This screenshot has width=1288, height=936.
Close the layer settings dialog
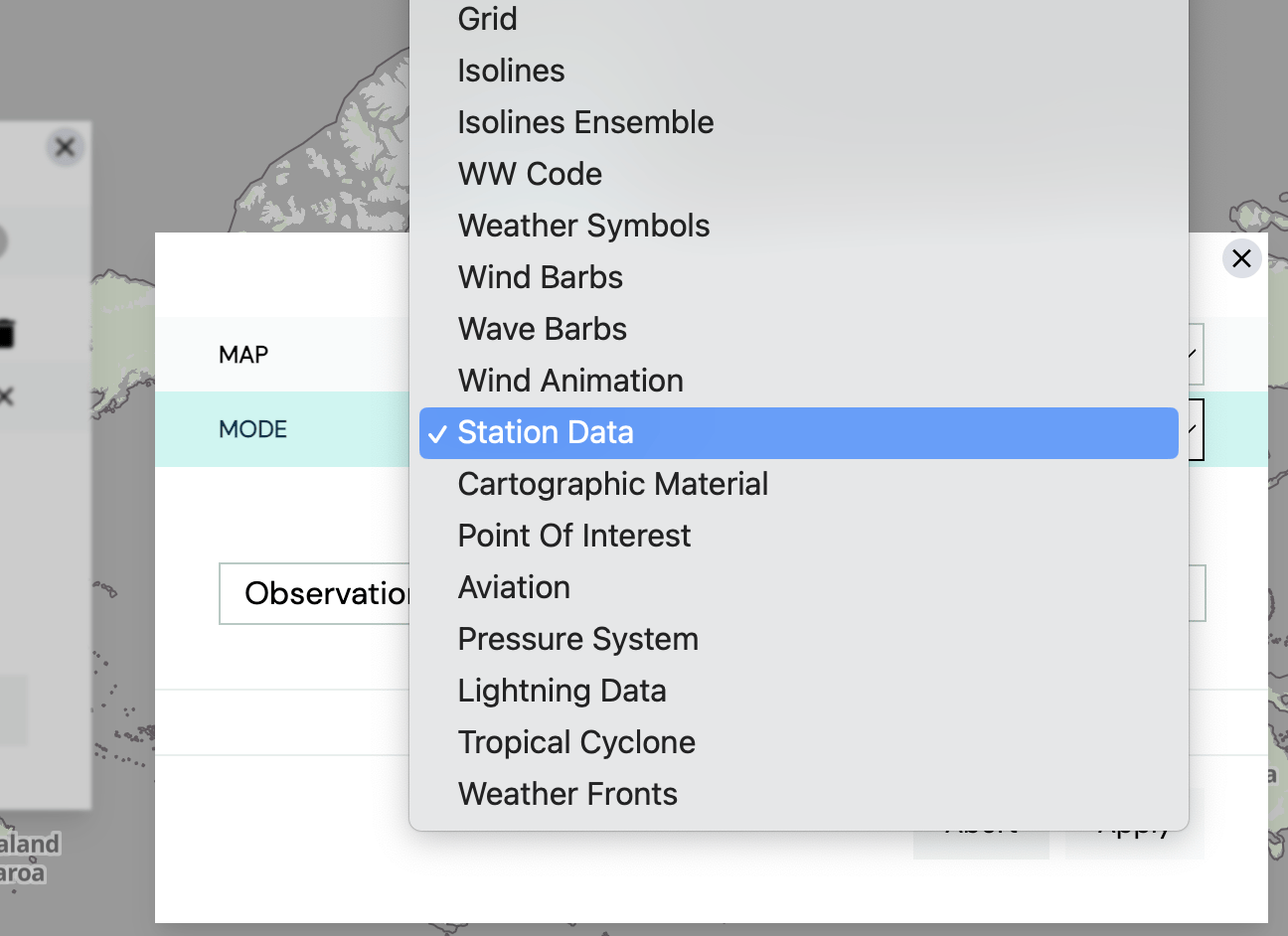[x=1241, y=258]
